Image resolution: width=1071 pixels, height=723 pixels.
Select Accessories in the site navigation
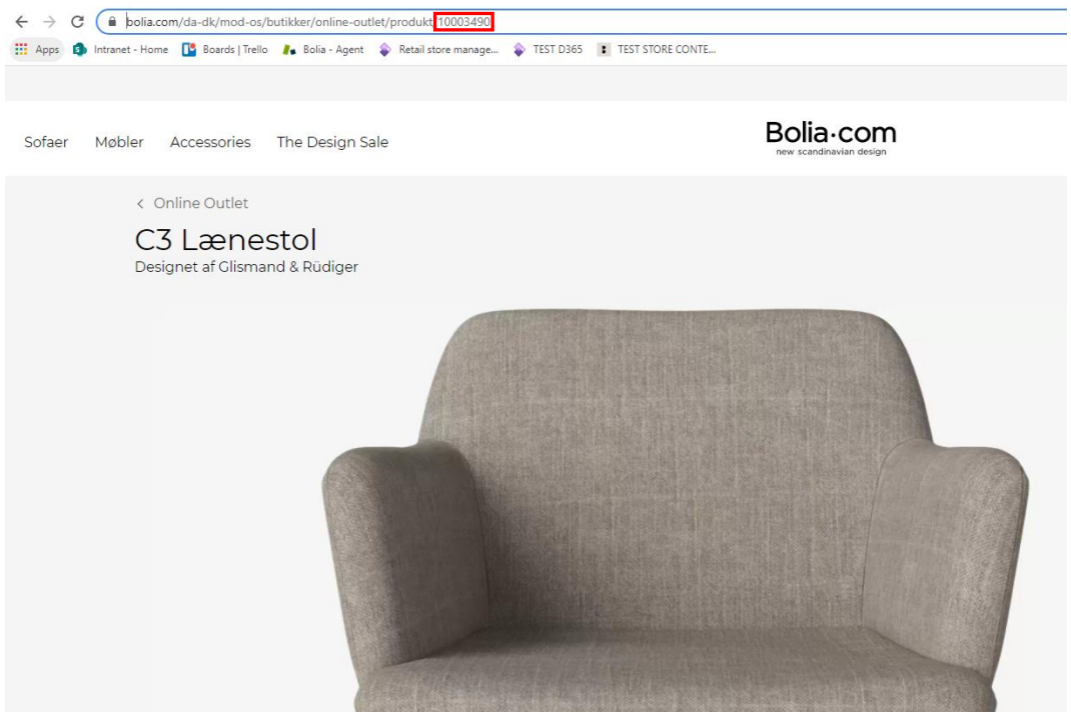(210, 142)
